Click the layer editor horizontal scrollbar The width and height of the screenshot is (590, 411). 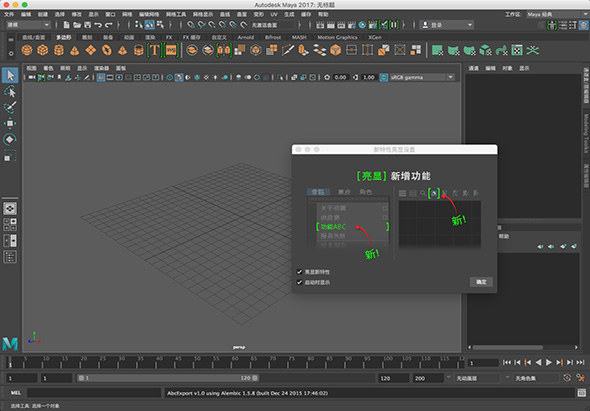click(508, 347)
